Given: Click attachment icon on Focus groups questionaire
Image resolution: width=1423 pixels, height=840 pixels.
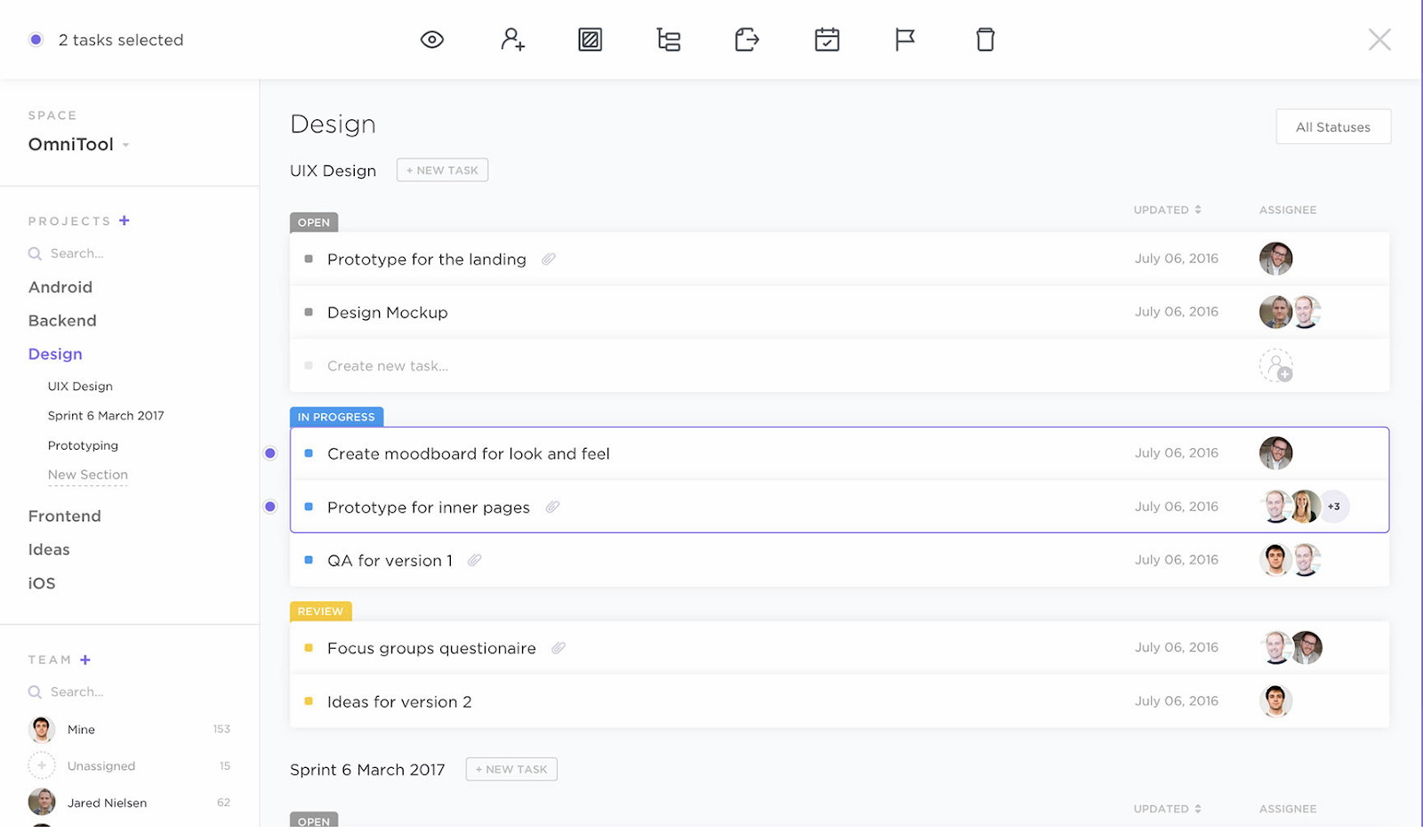Looking at the screenshot, I should tap(559, 648).
